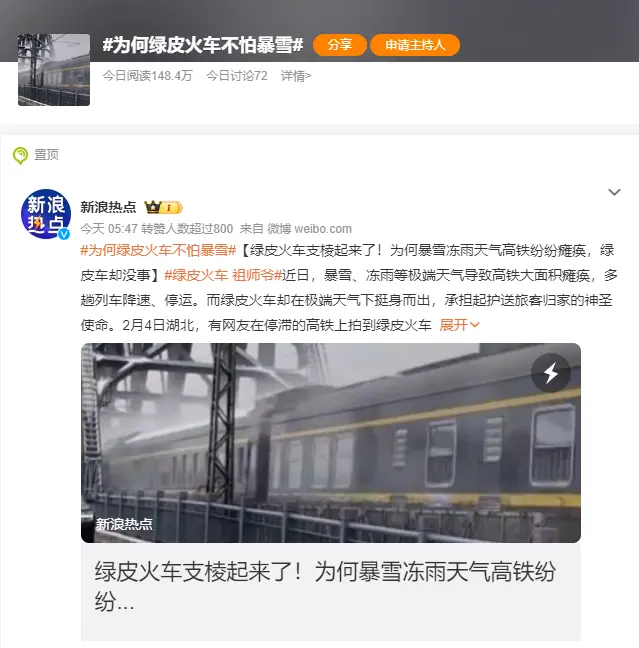Screen dimensions: 639x648
Task: Click the 微博 weibo.com source link
Action: [x=310, y=229]
